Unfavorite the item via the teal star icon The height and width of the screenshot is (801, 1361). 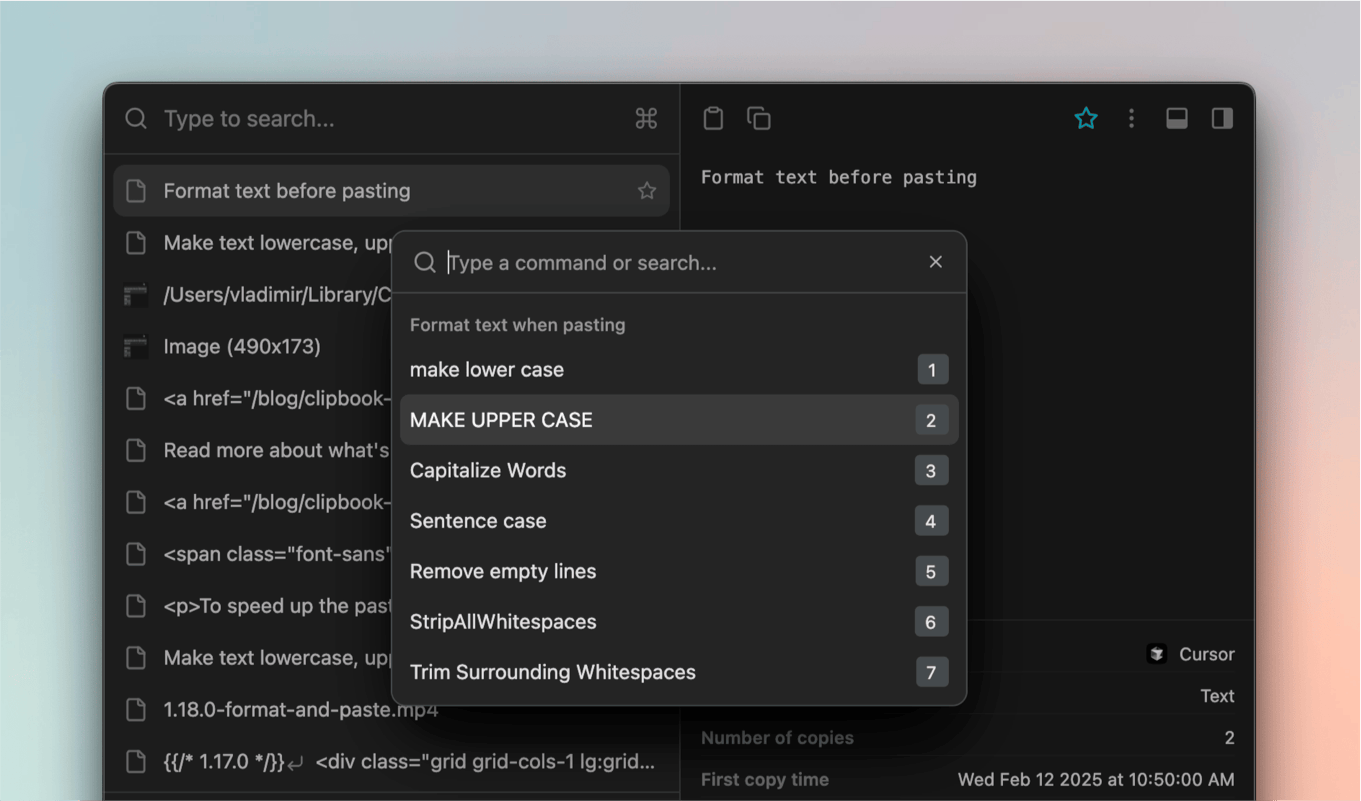pyautogui.click(x=1086, y=118)
